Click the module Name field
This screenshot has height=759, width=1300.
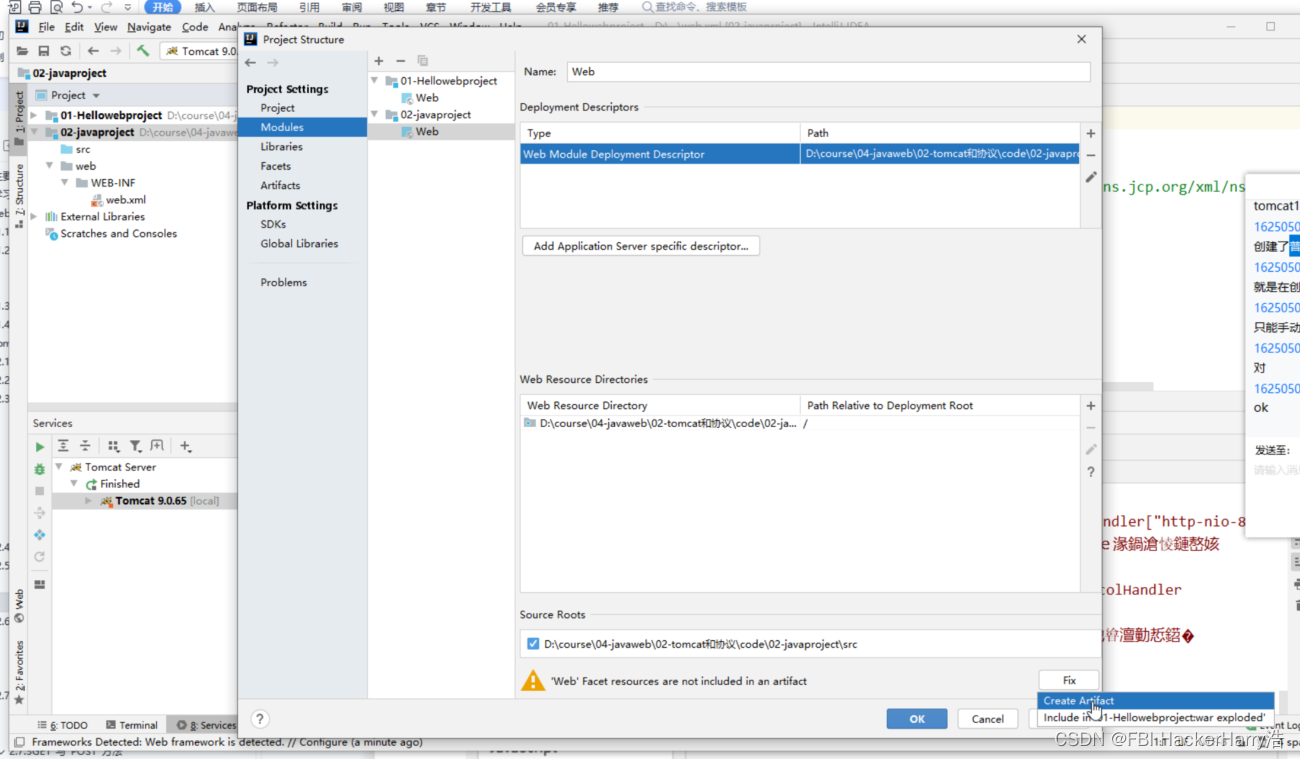[828, 72]
